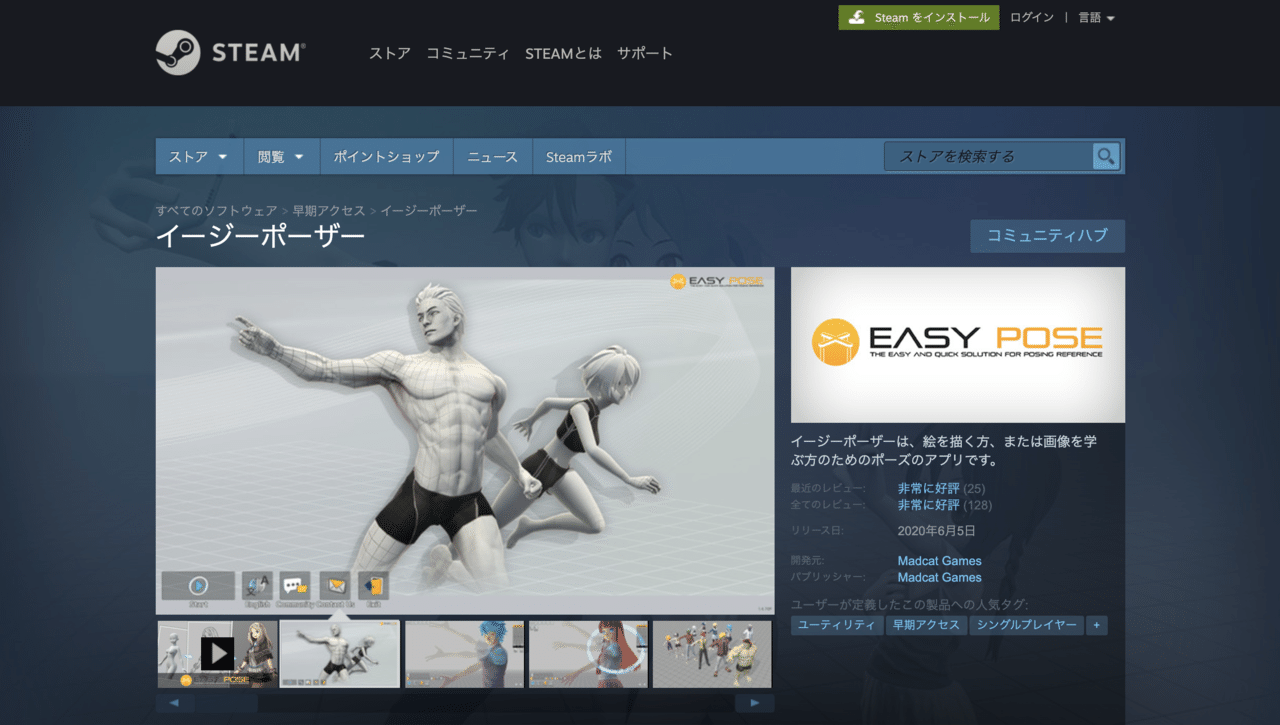Click the Exit door icon in the screenshot

373,586
